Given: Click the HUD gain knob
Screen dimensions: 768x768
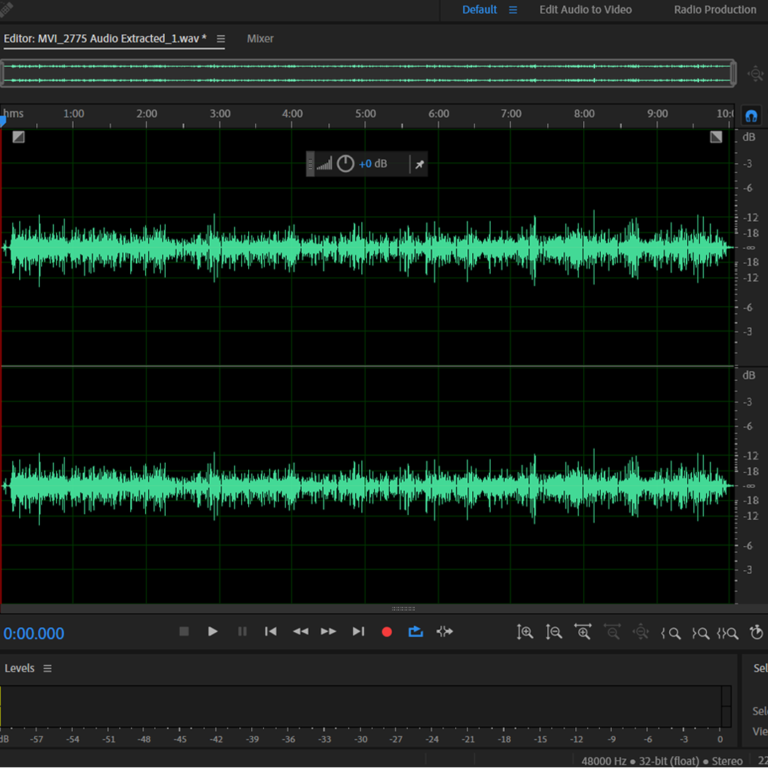Looking at the screenshot, I should [345, 164].
